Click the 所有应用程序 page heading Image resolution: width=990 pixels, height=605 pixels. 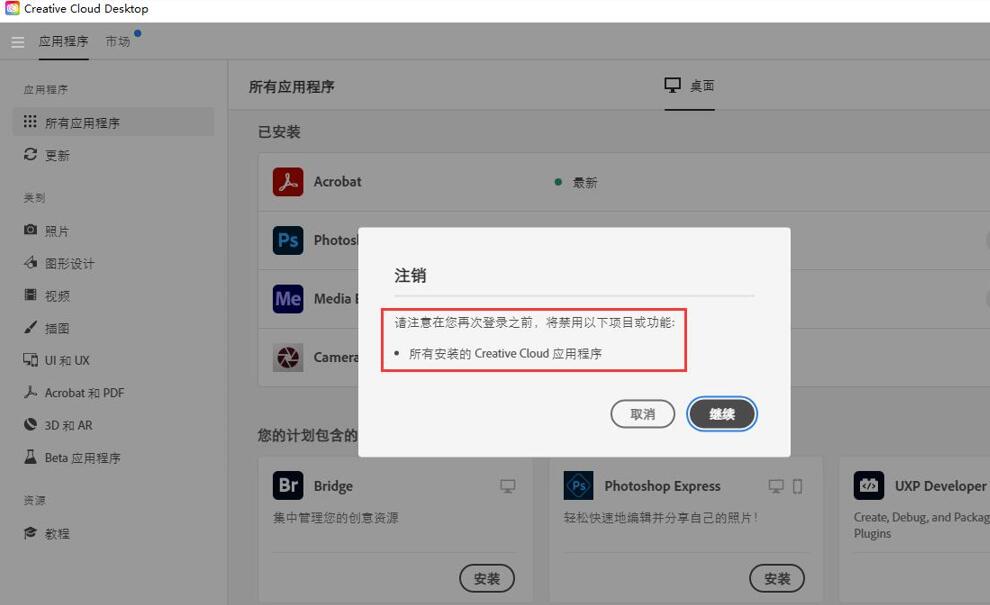coord(292,87)
